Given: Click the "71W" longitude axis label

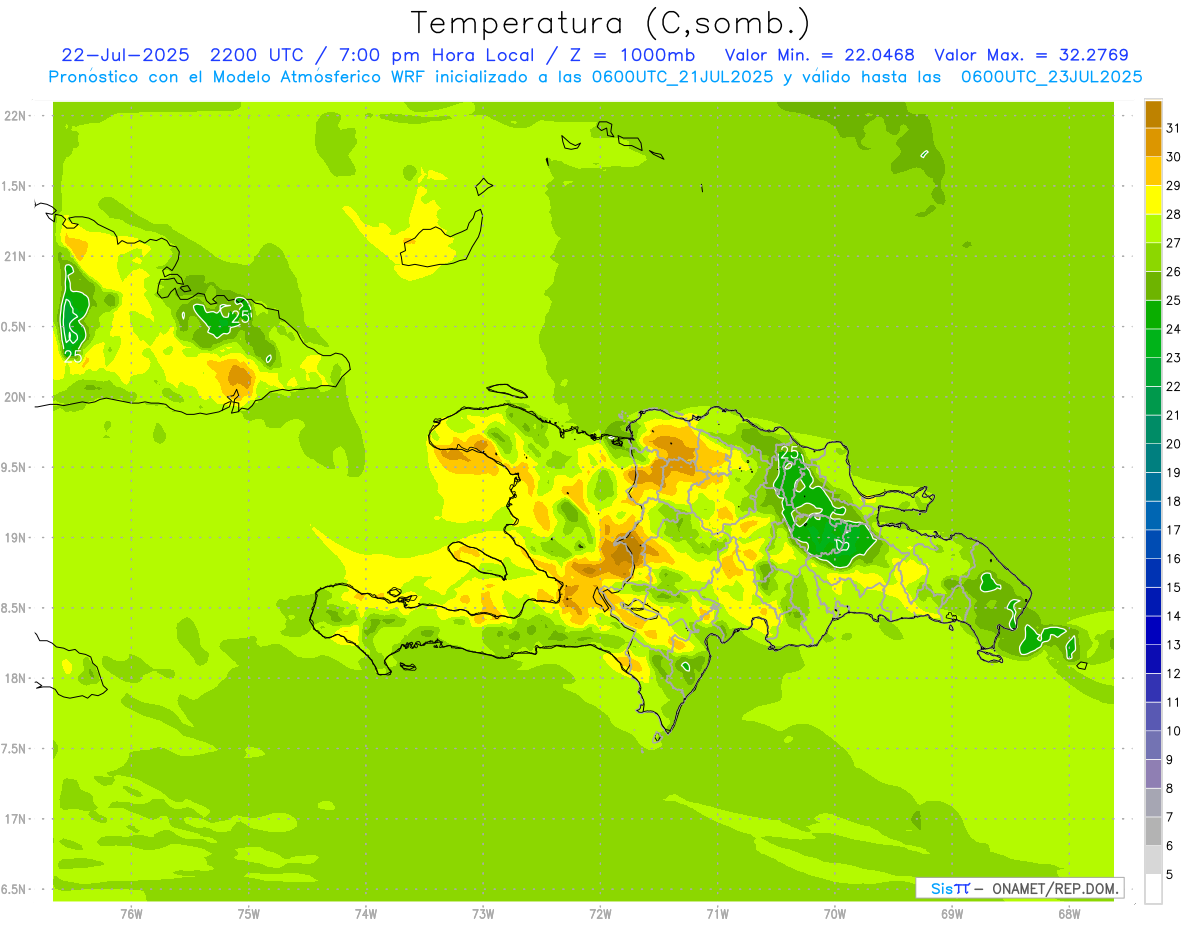Looking at the screenshot, I should 717,913.
